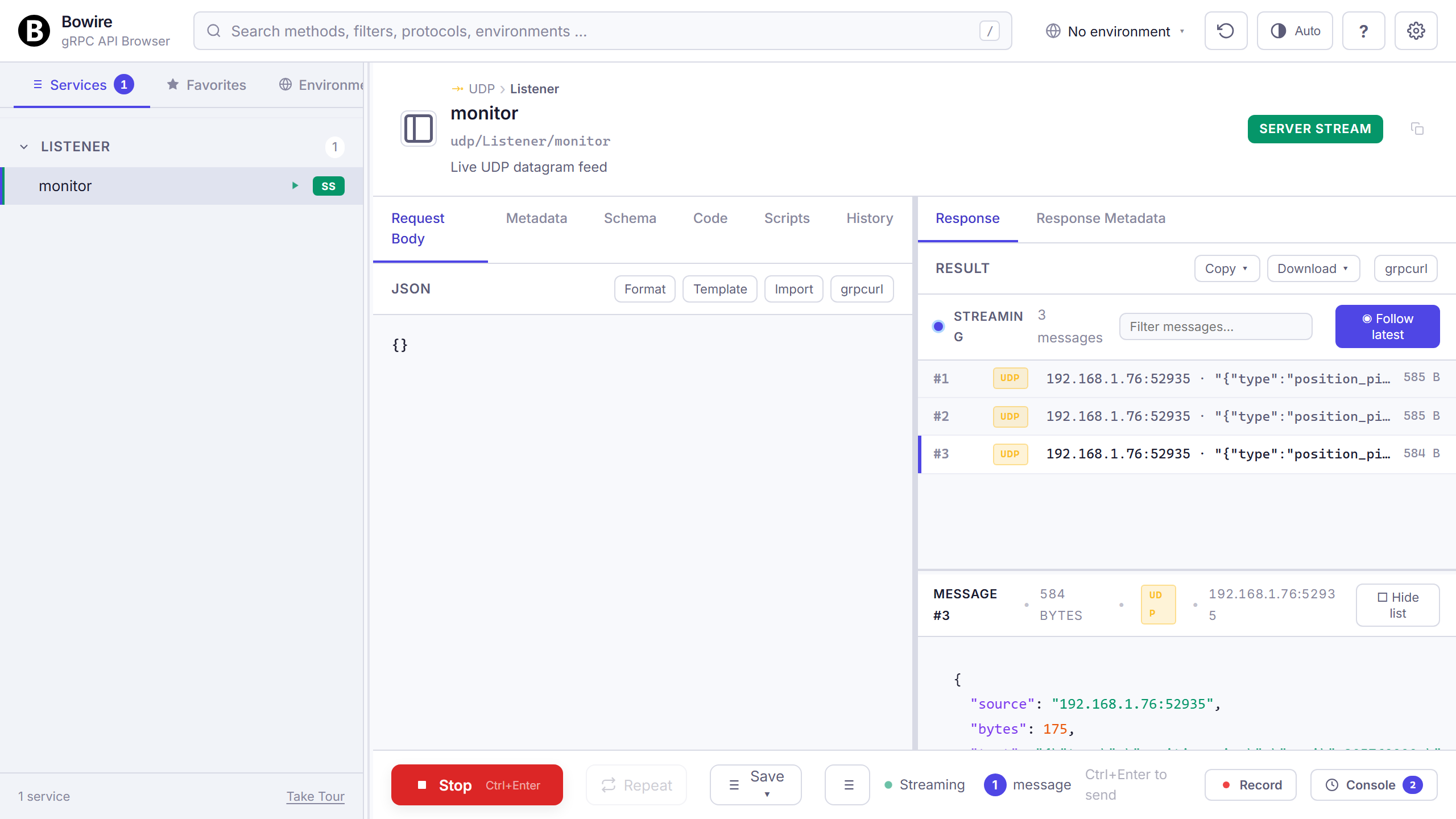Click the play arrow beside monitor
This screenshot has height=819, width=1456.
click(x=295, y=185)
